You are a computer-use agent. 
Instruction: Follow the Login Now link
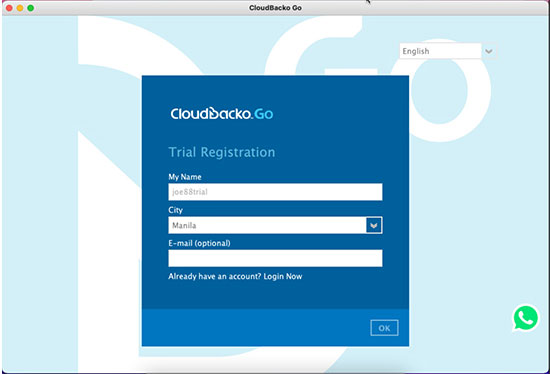coord(283,276)
